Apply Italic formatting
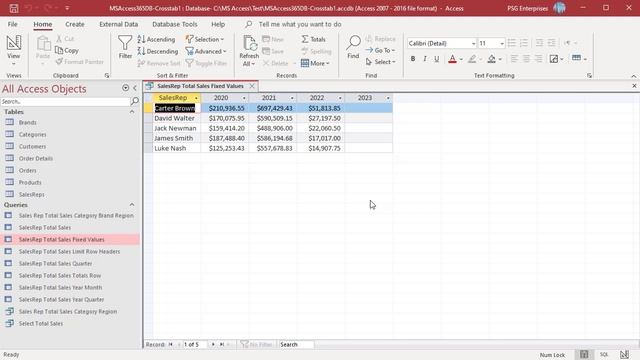The height and width of the screenshot is (360, 640). click(x=425, y=59)
